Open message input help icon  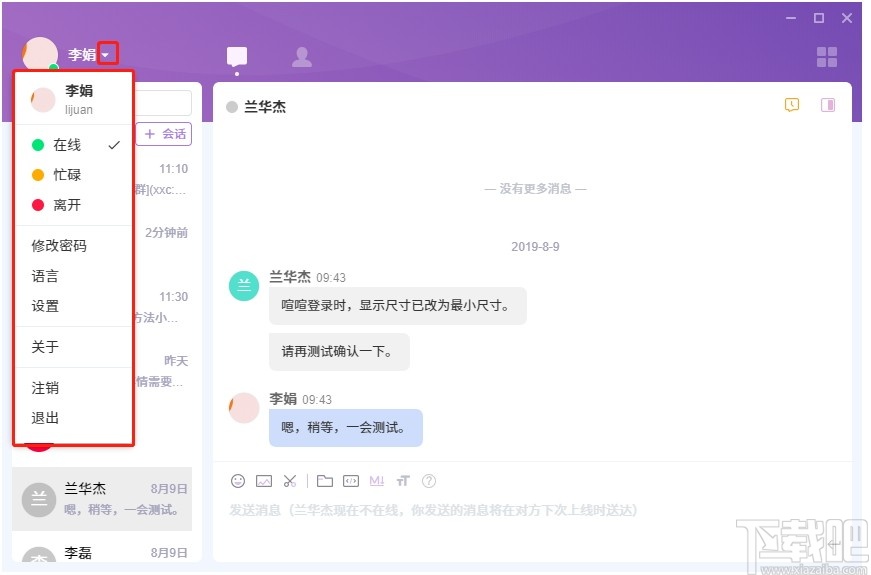[429, 481]
